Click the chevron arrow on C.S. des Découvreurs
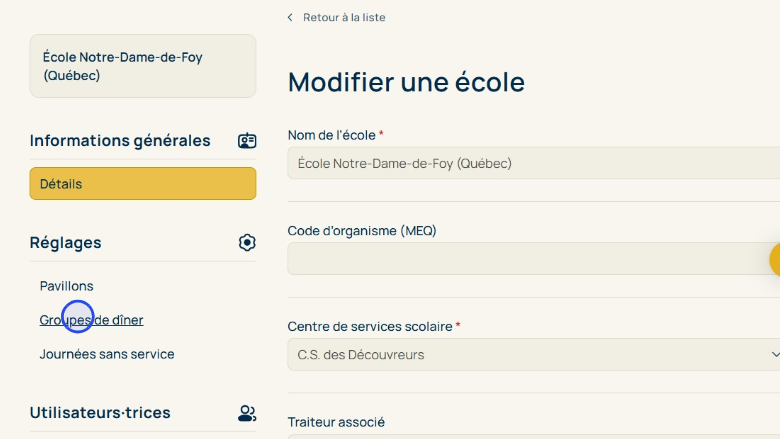Screen dimensions: 780x439 773,355
